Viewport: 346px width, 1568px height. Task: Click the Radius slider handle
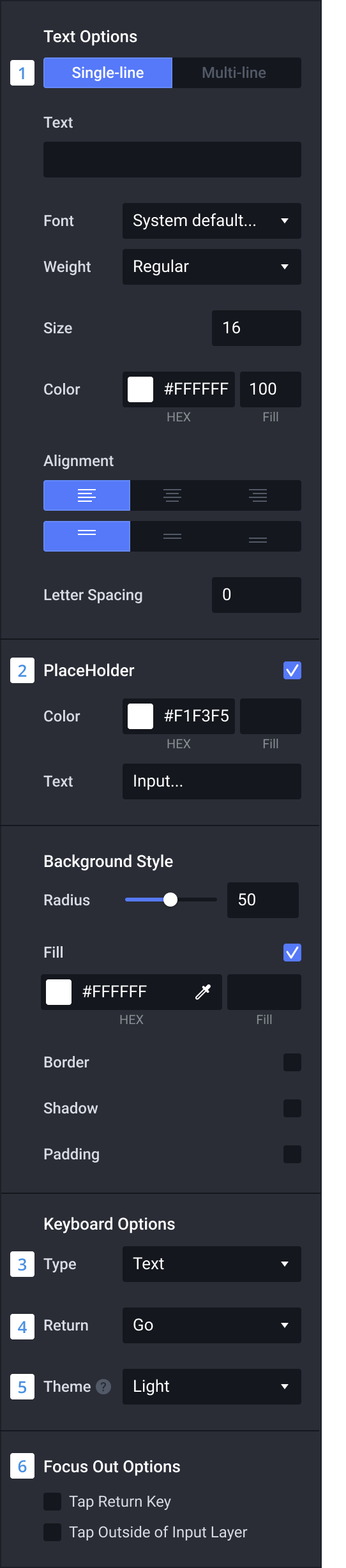(x=170, y=900)
